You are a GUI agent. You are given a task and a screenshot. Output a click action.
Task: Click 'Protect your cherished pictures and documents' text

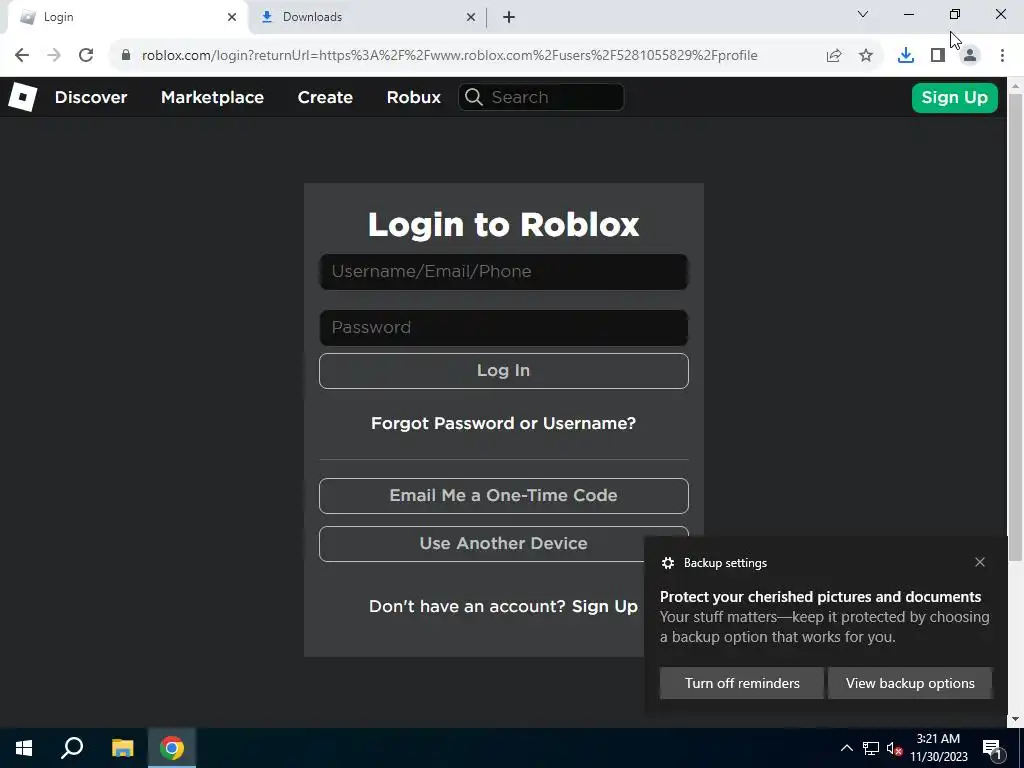(820, 597)
